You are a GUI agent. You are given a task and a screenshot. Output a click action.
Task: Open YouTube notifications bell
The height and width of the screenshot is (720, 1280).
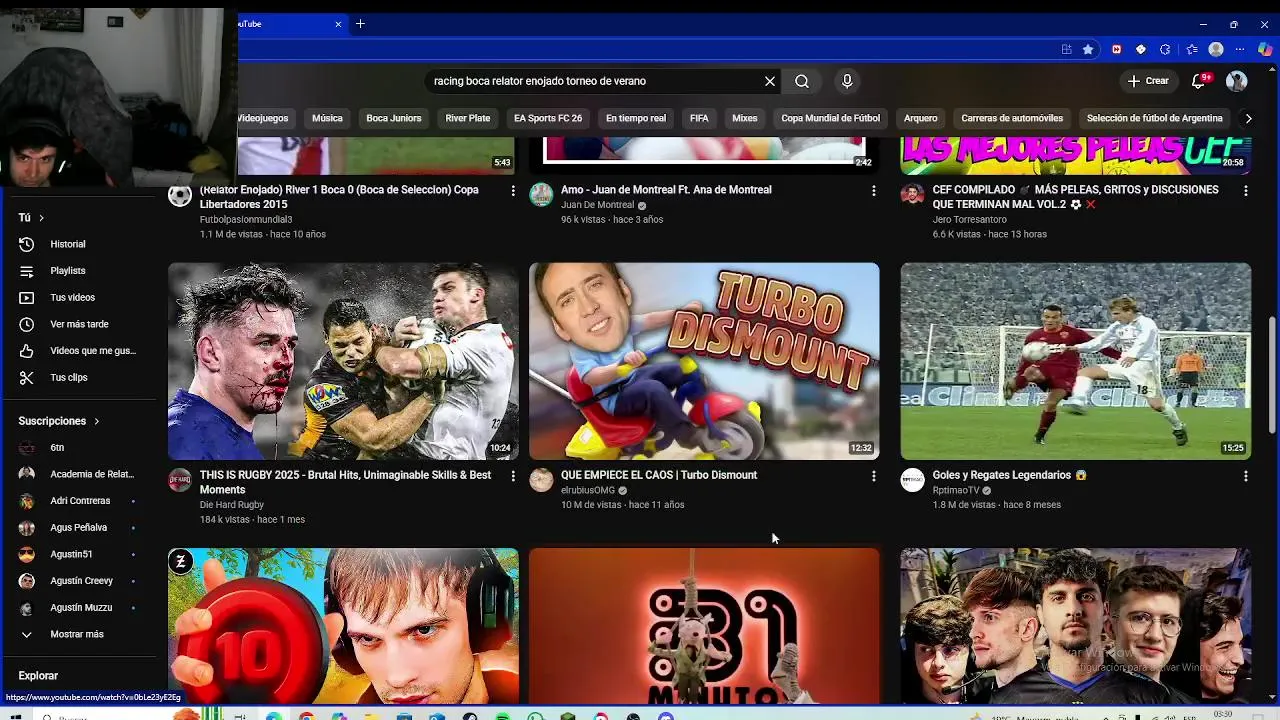1199,81
